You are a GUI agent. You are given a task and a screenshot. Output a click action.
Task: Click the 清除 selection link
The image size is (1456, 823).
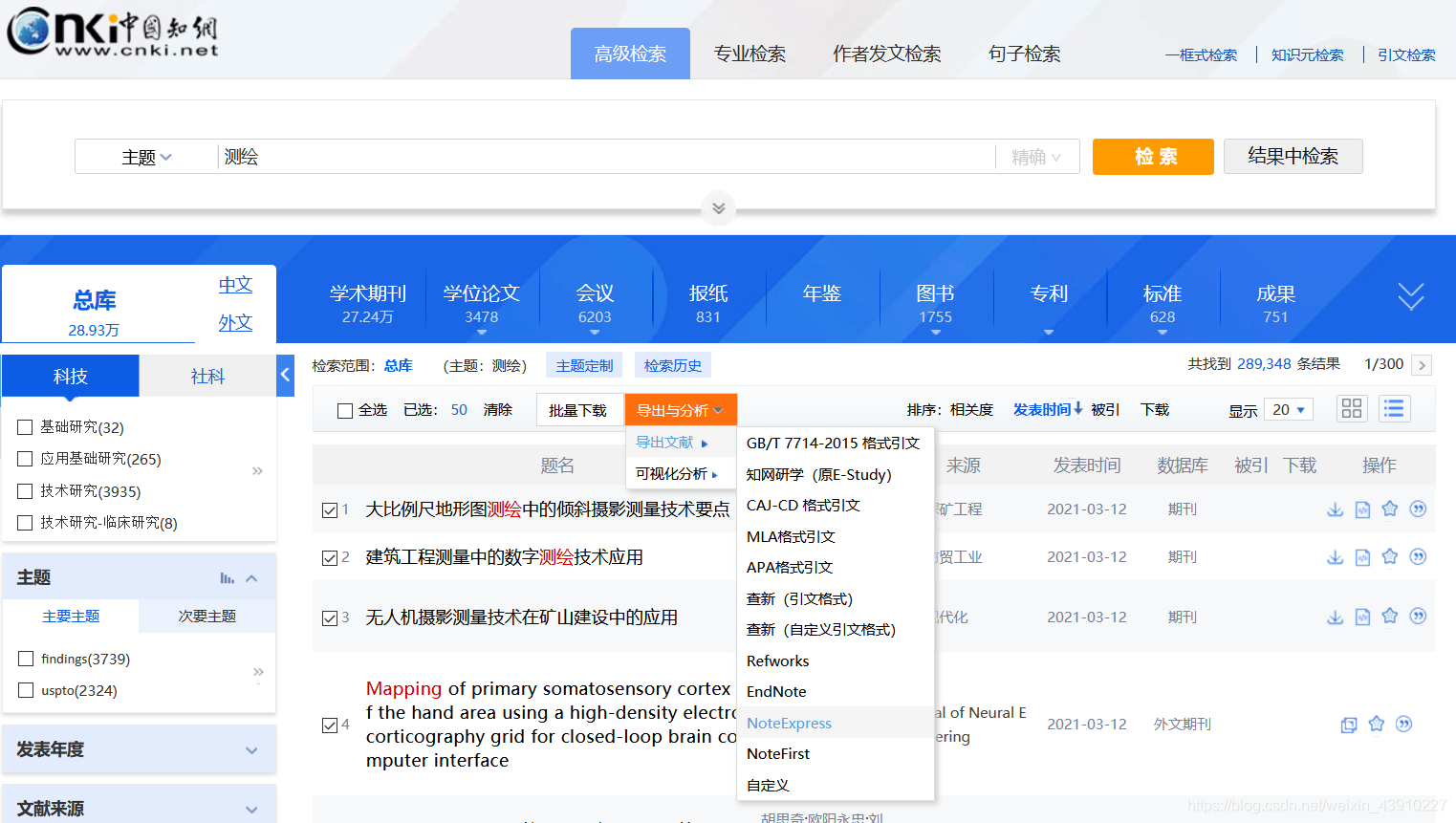(498, 410)
